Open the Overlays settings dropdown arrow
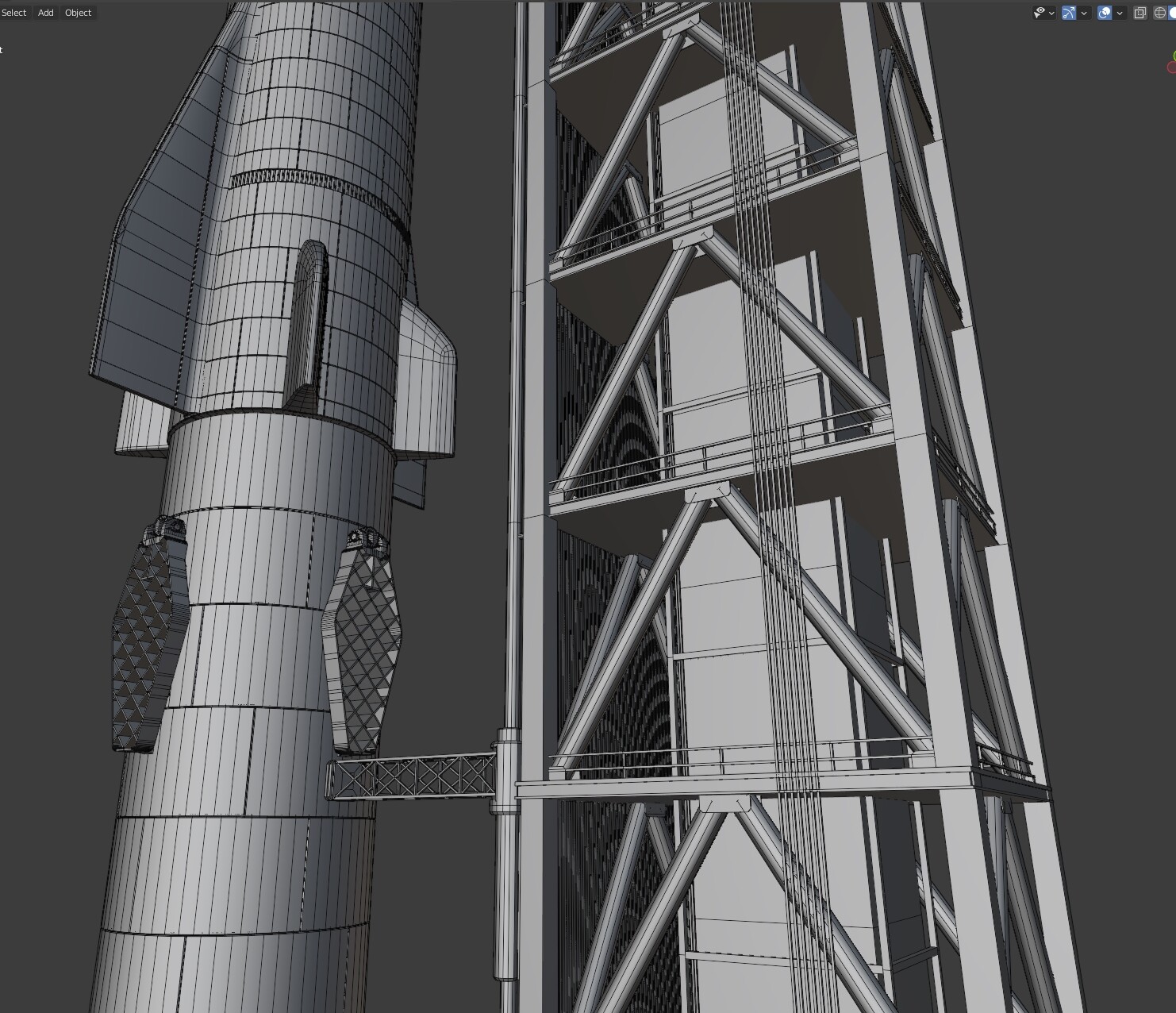Screen dimensions: 1176x1013 coord(1119,12)
